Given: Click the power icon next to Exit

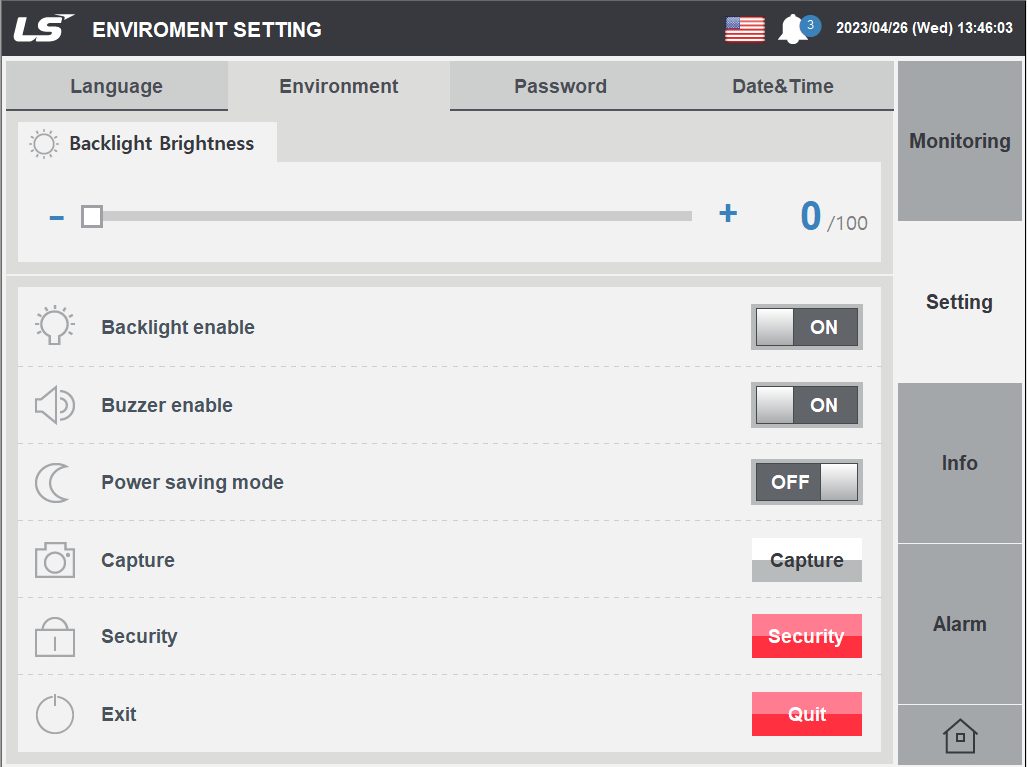Looking at the screenshot, I should (x=54, y=714).
